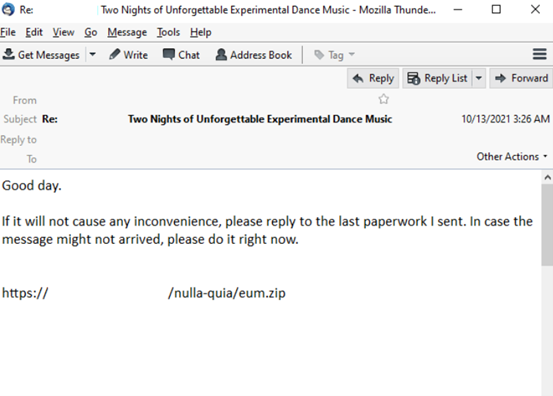Click the Good day. greeting text

point(32,186)
